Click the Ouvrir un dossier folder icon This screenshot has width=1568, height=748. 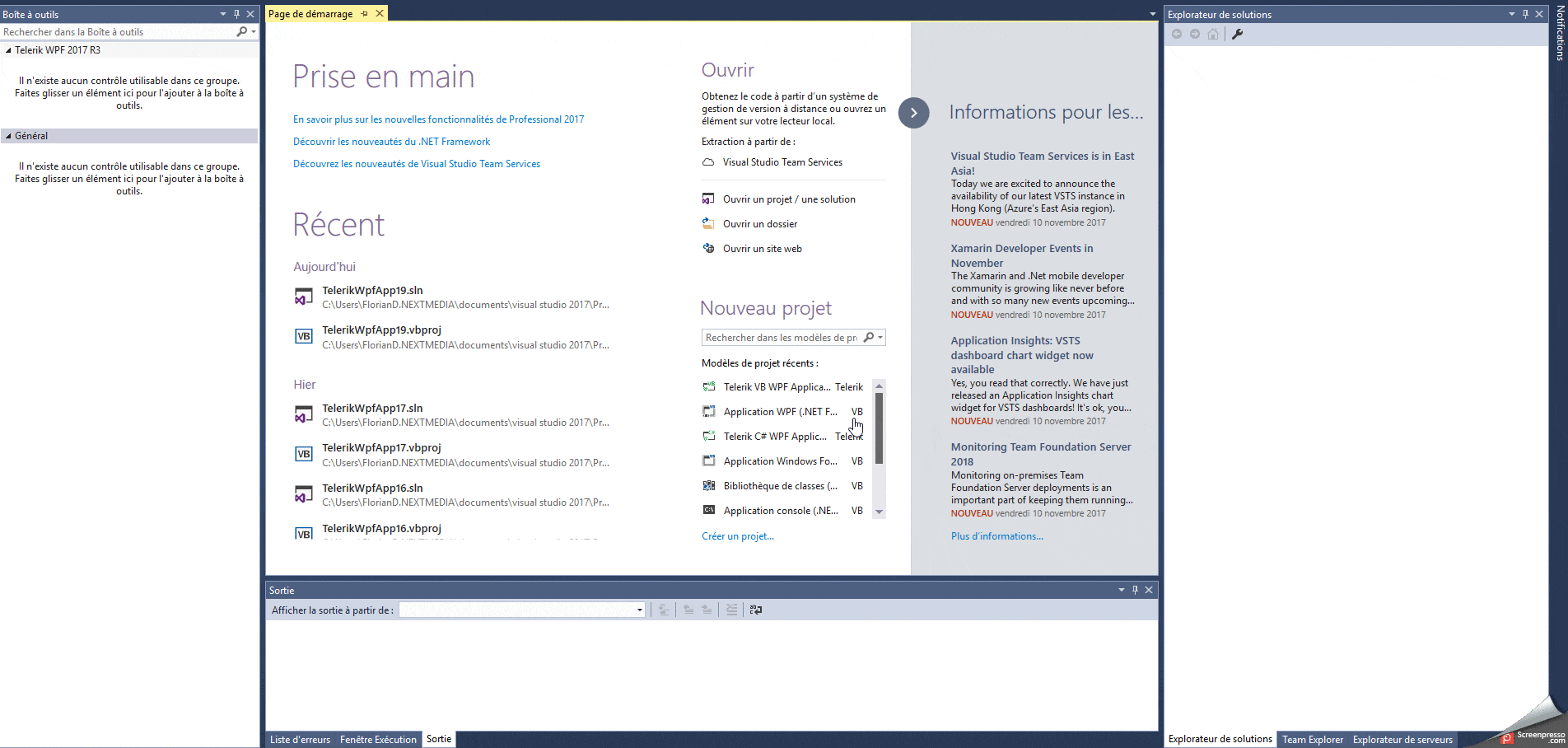pyautogui.click(x=708, y=223)
